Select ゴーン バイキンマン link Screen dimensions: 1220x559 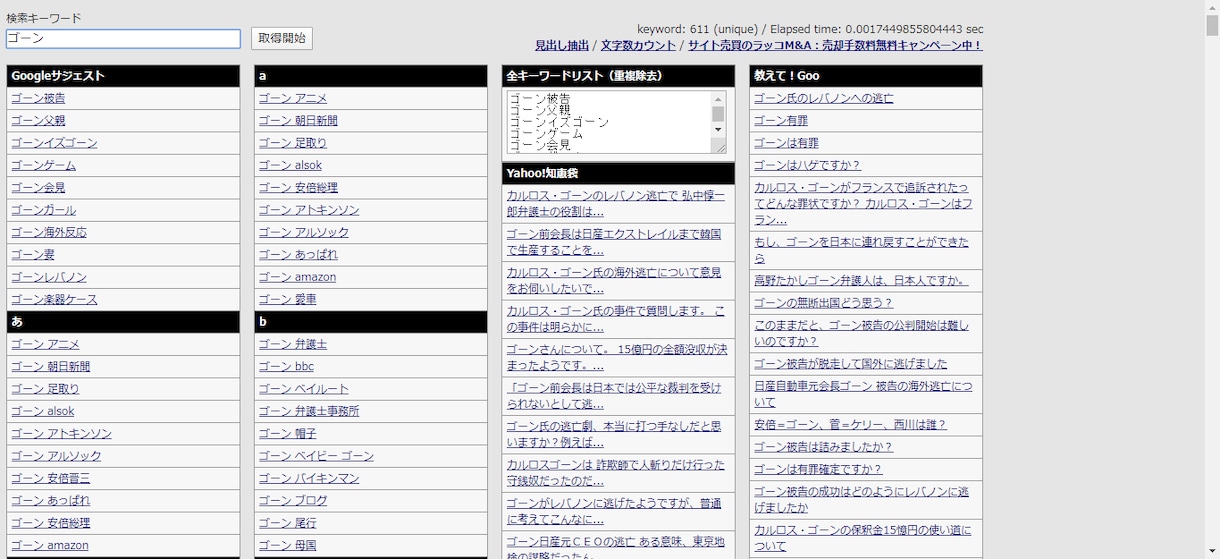(x=309, y=478)
